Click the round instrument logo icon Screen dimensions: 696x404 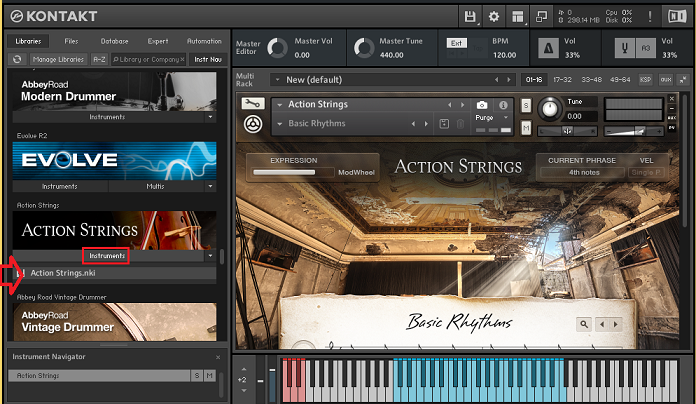pos(253,124)
